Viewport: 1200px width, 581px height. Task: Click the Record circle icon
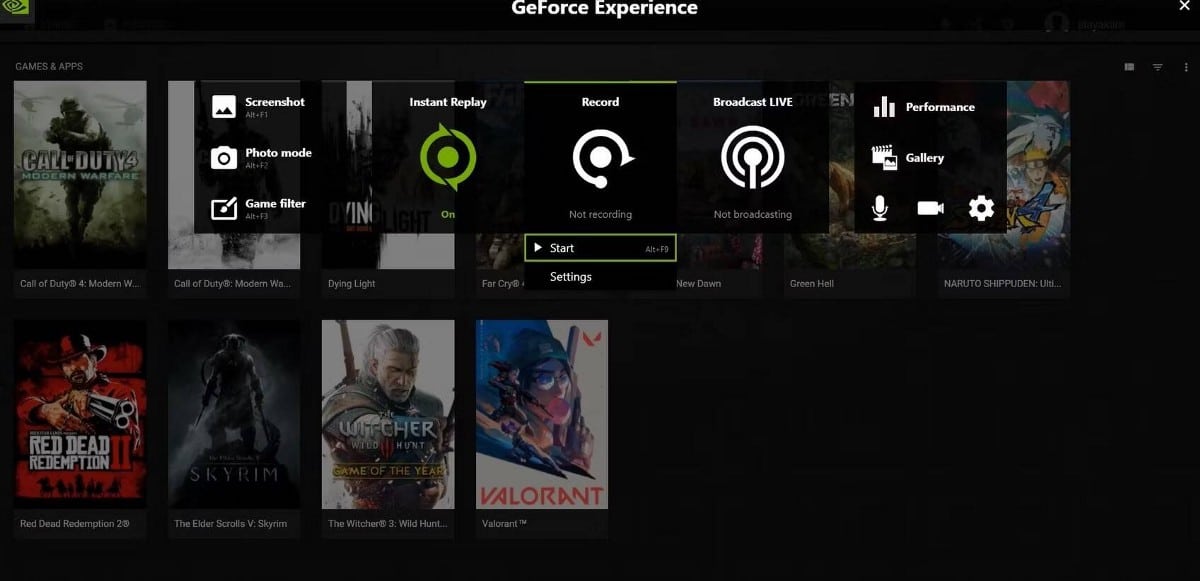pos(601,158)
